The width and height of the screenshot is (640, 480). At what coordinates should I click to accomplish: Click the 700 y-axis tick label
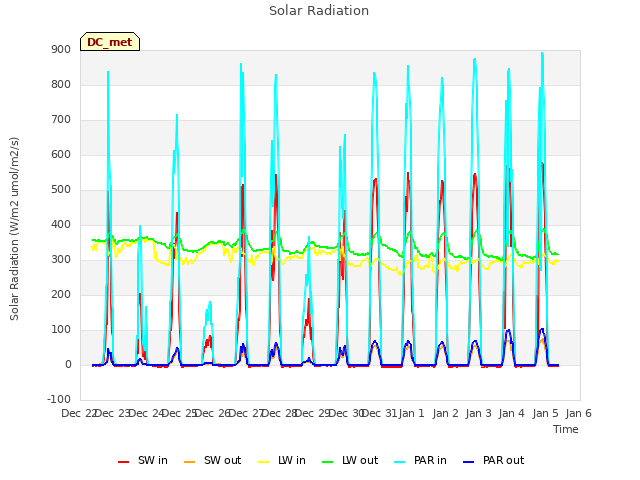(x=61, y=120)
